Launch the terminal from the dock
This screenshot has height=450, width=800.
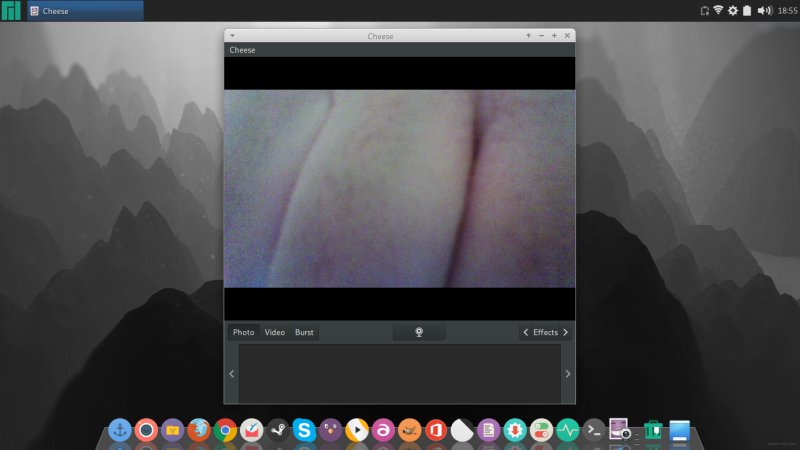[x=594, y=430]
